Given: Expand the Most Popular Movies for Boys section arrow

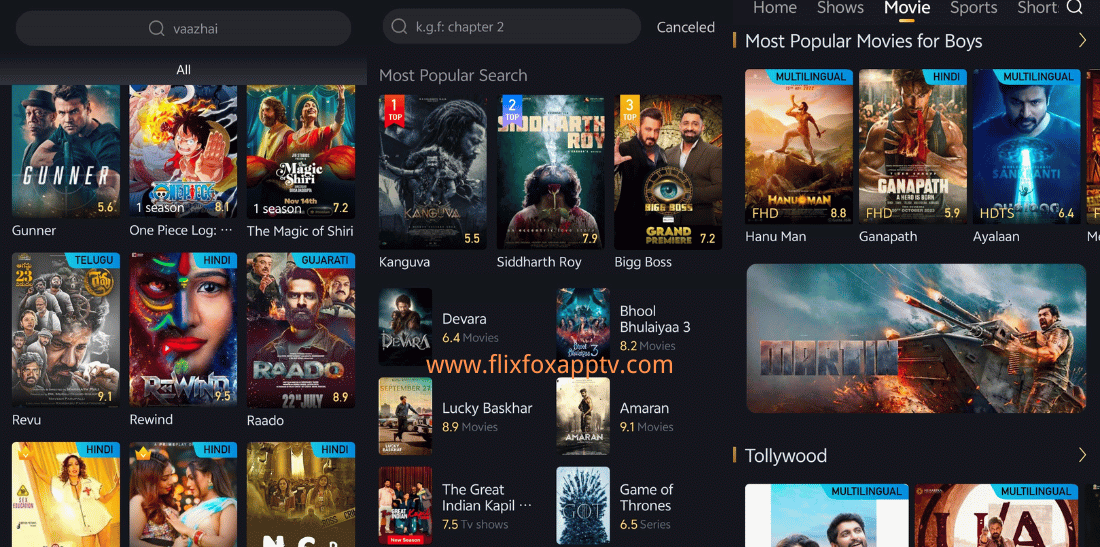Looking at the screenshot, I should [x=1082, y=41].
